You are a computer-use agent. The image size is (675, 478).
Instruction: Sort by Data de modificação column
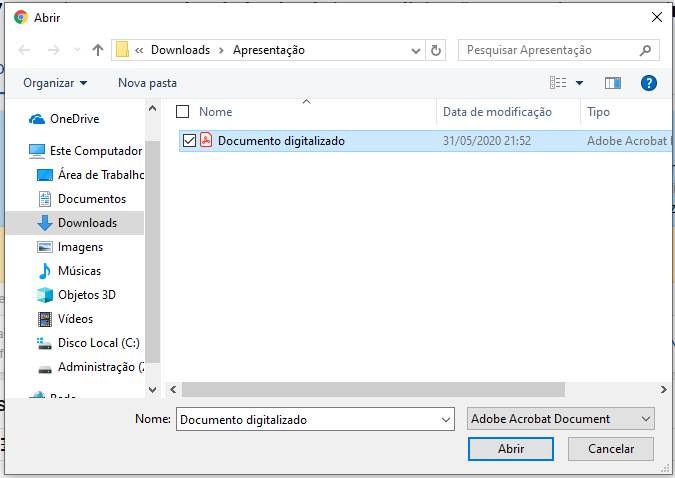point(497,112)
